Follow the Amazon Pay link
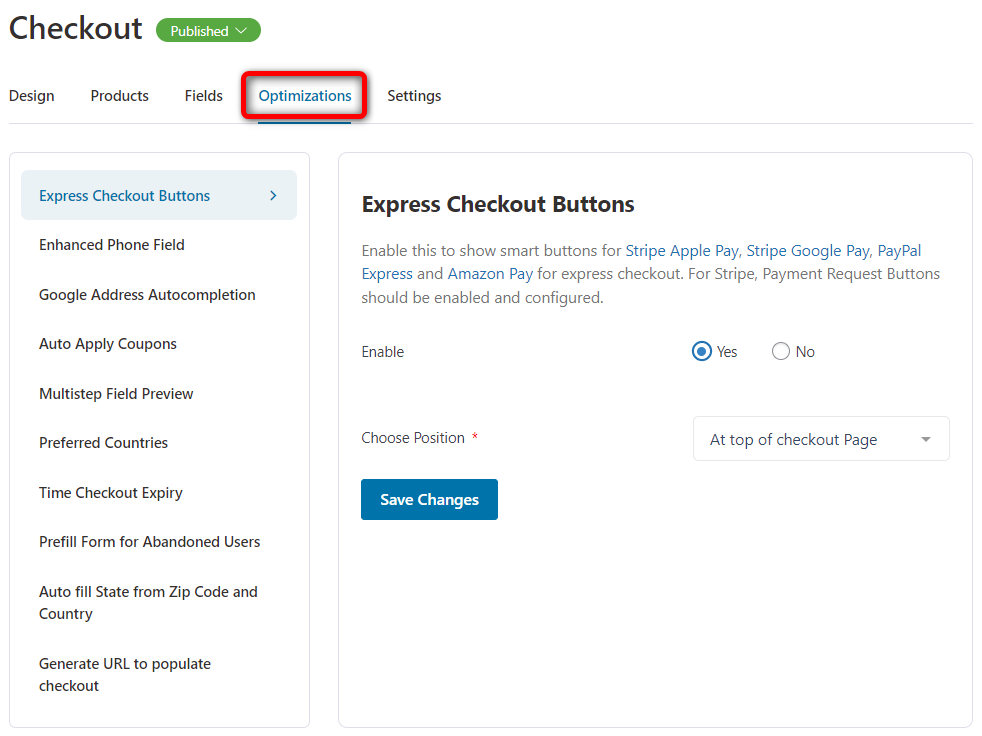This screenshot has height=736, width=982. [x=490, y=274]
